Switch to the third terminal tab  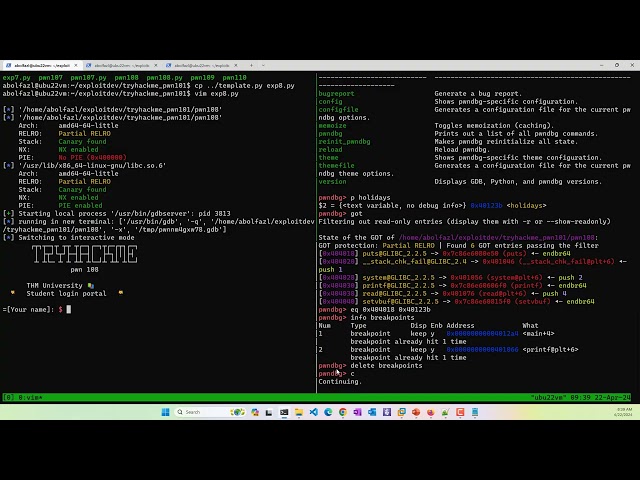pos(202,65)
